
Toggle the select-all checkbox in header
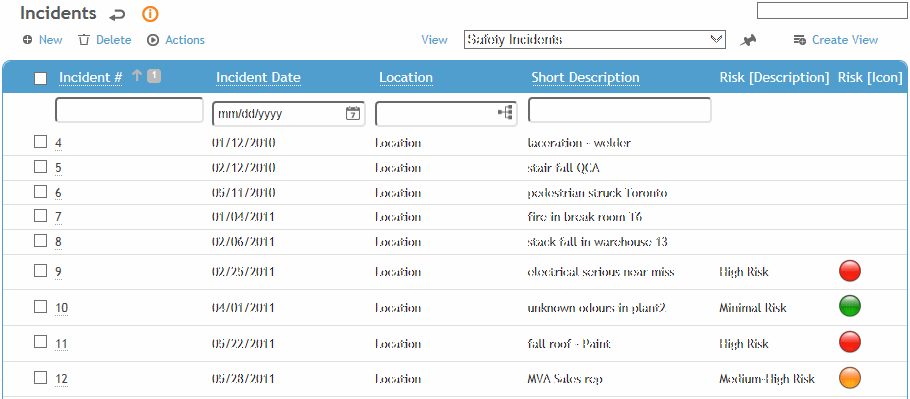[41, 78]
